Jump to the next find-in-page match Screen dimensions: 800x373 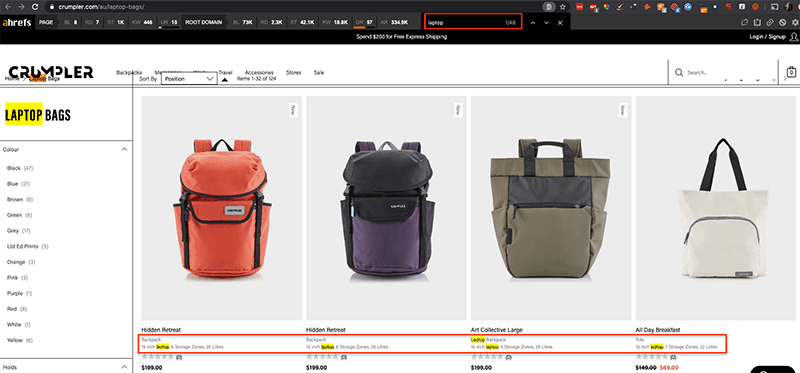[x=546, y=23]
